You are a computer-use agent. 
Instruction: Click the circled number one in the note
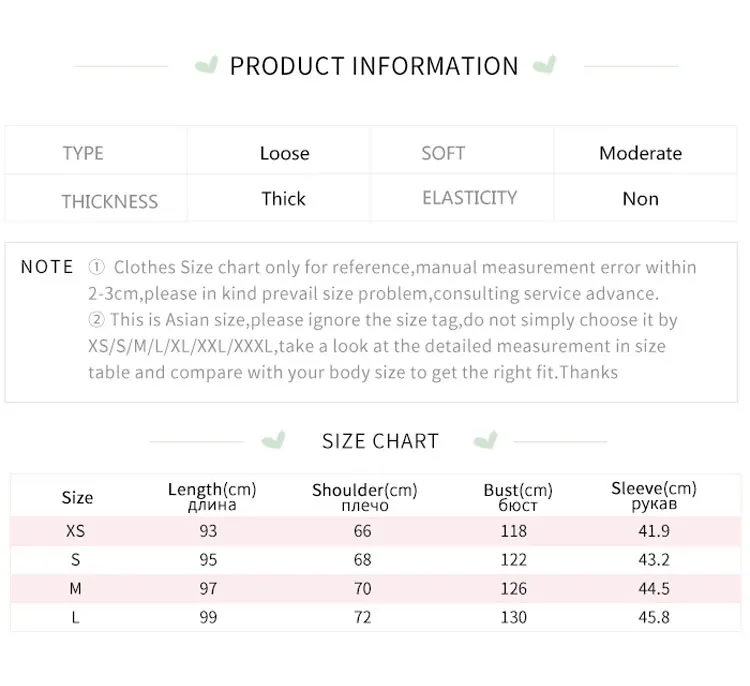click(x=97, y=268)
